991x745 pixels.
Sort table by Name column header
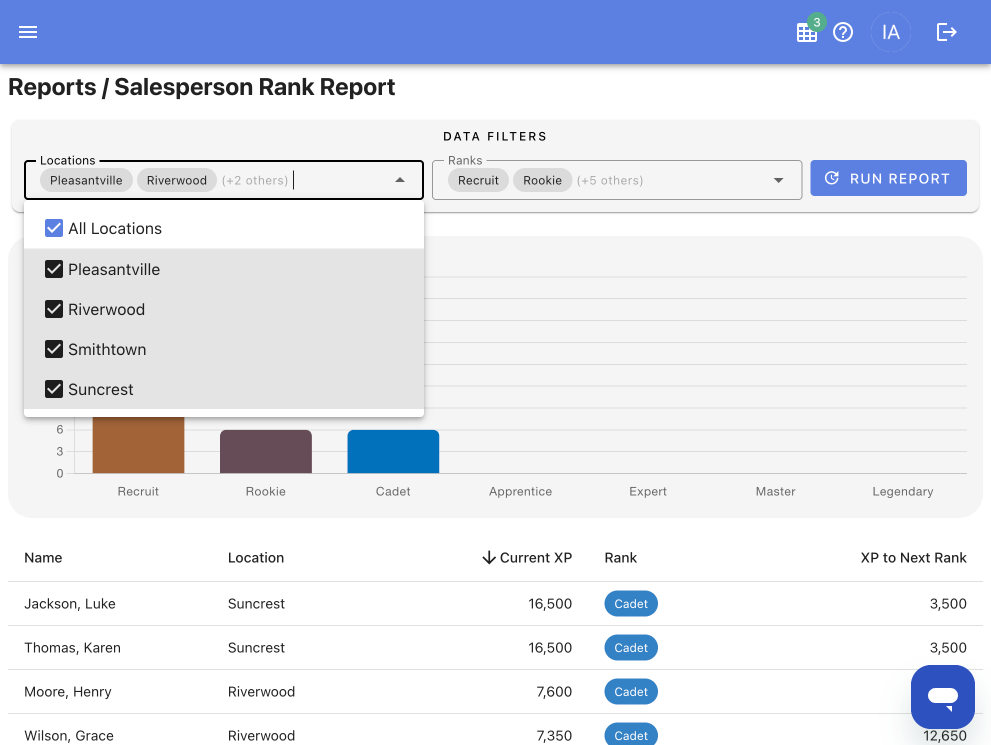point(43,557)
